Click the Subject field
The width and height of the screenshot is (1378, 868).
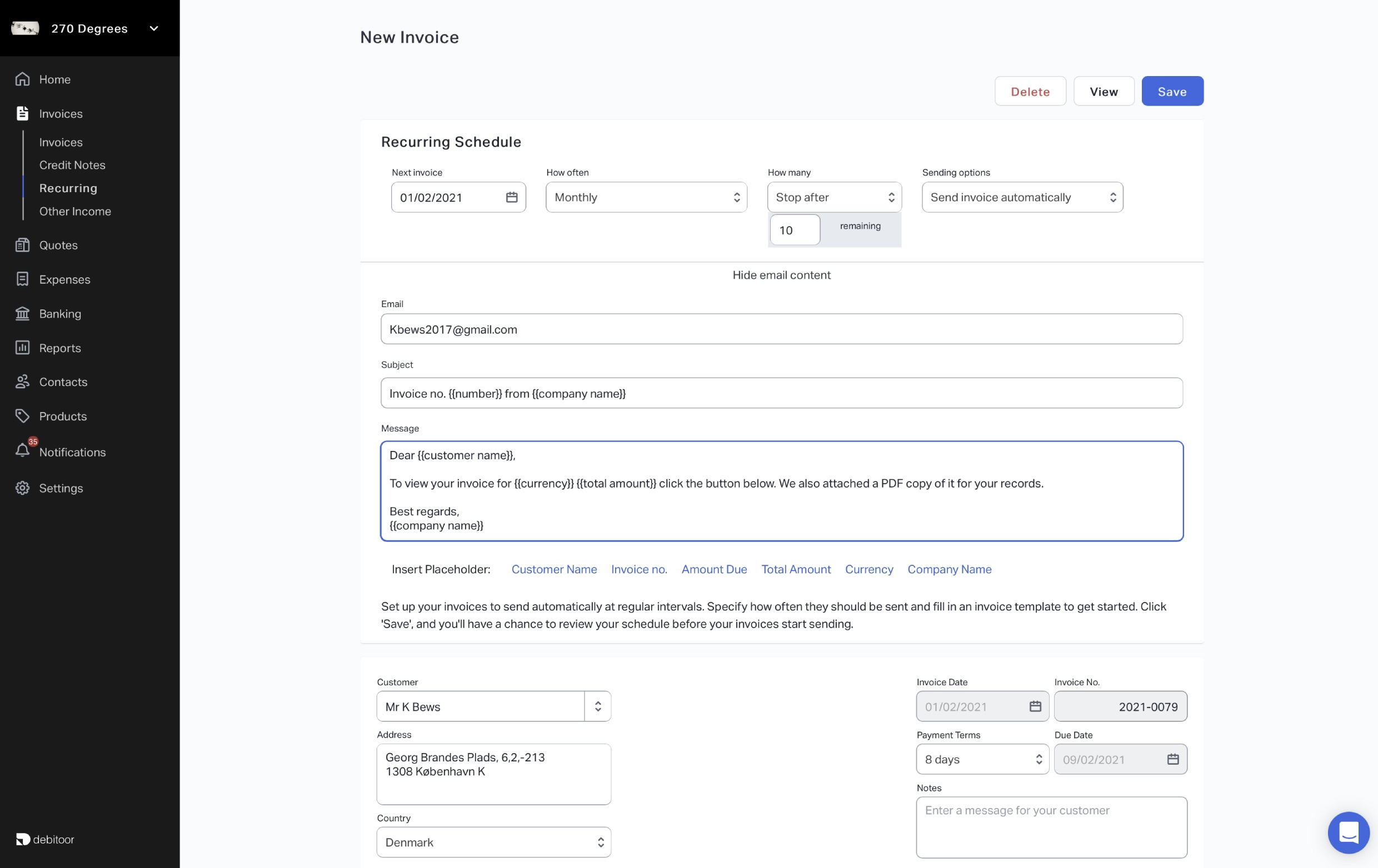(781, 393)
